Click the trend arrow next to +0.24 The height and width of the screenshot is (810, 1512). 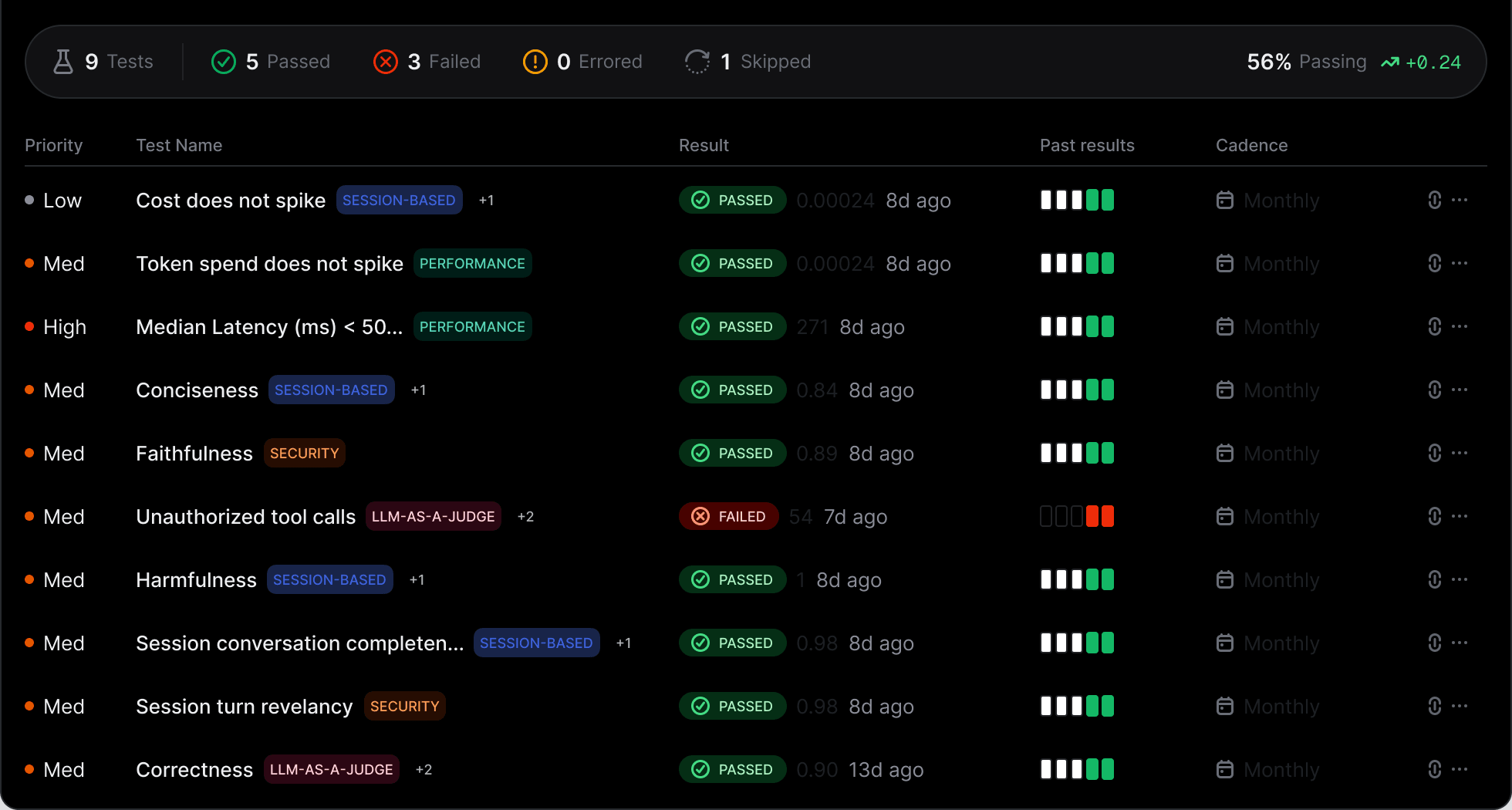[x=1390, y=62]
